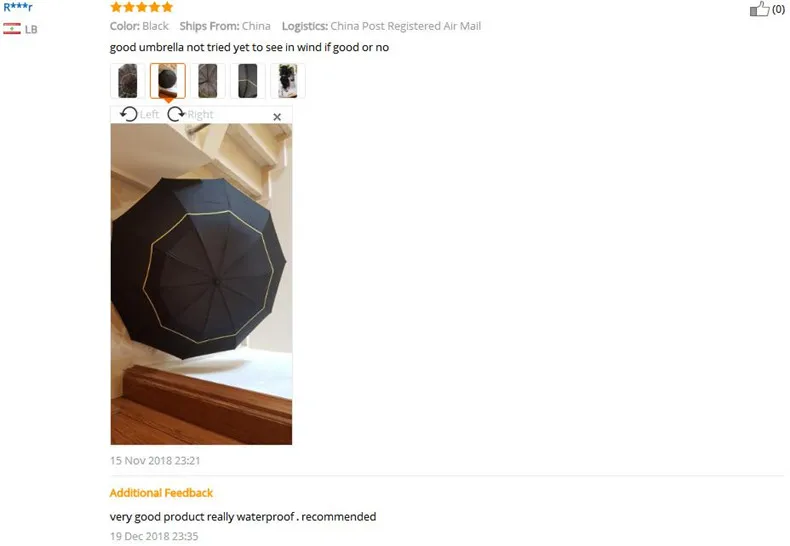This screenshot has width=790, height=546.
Task: View the third review photo thumbnail
Action: click(208, 81)
